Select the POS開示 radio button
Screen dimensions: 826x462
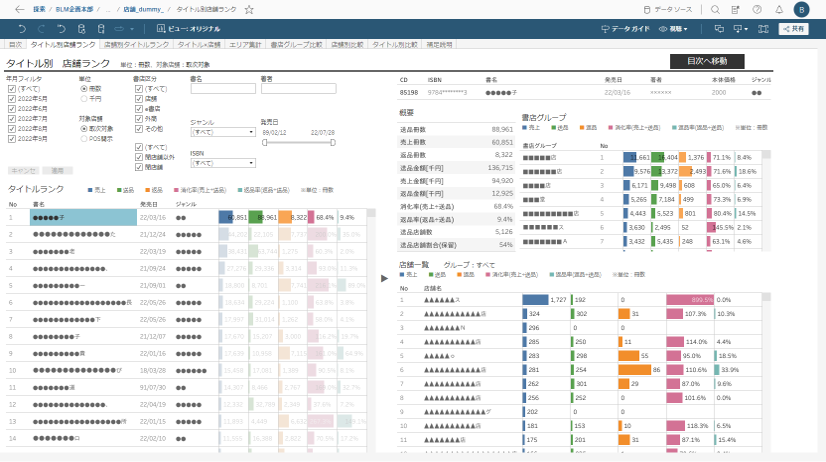click(x=82, y=139)
